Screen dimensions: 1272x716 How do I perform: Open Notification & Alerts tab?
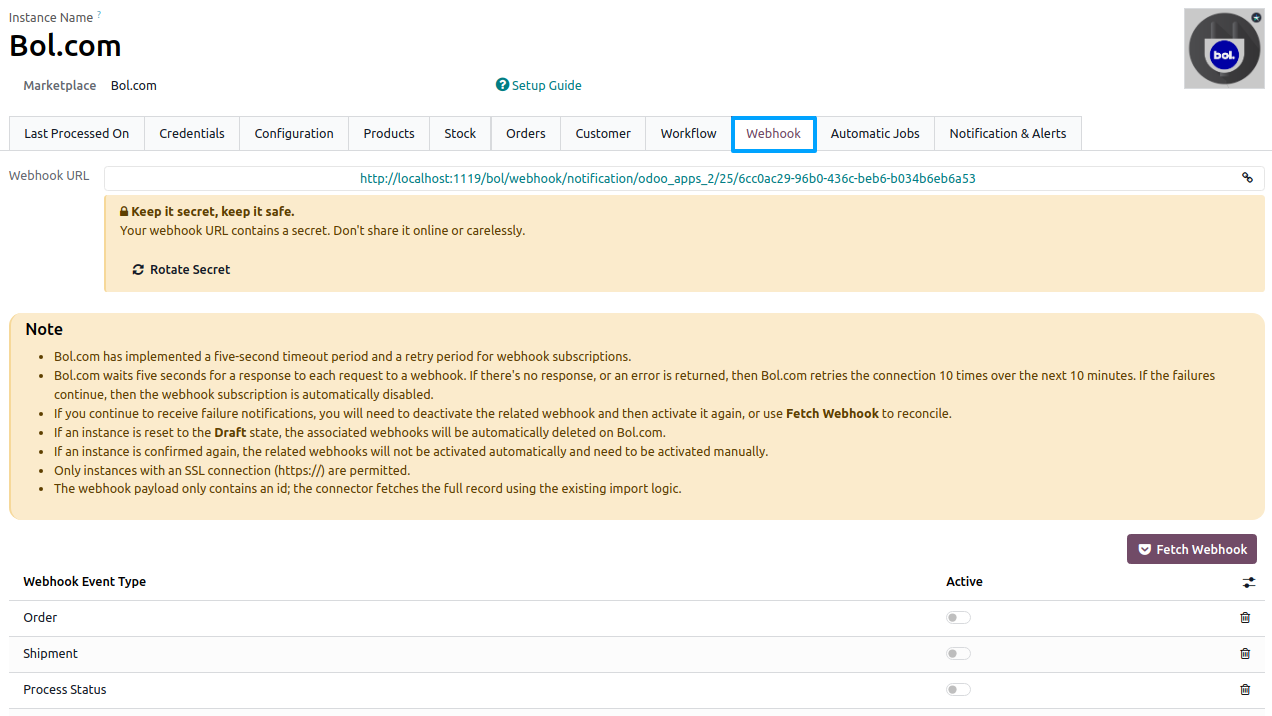pyautogui.click(x=1008, y=134)
